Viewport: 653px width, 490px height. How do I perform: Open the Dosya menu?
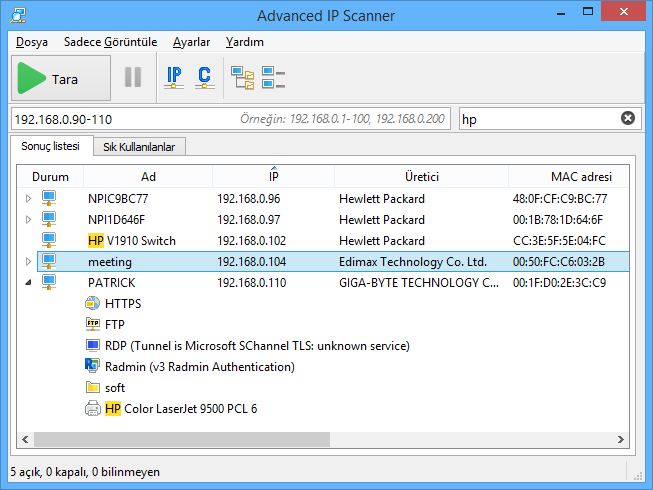(31, 42)
